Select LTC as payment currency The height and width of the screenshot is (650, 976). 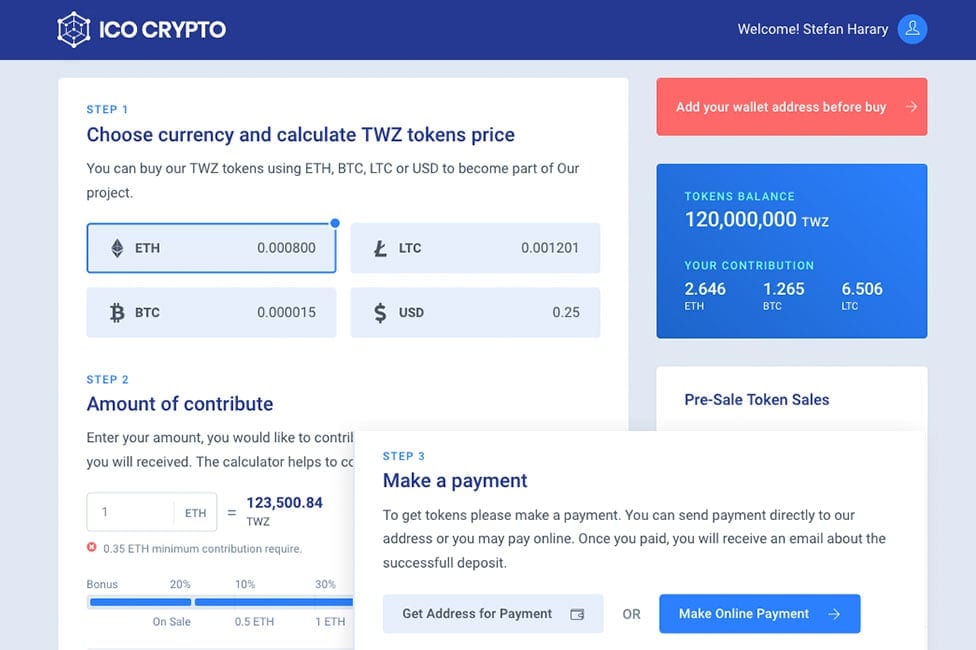coord(475,248)
